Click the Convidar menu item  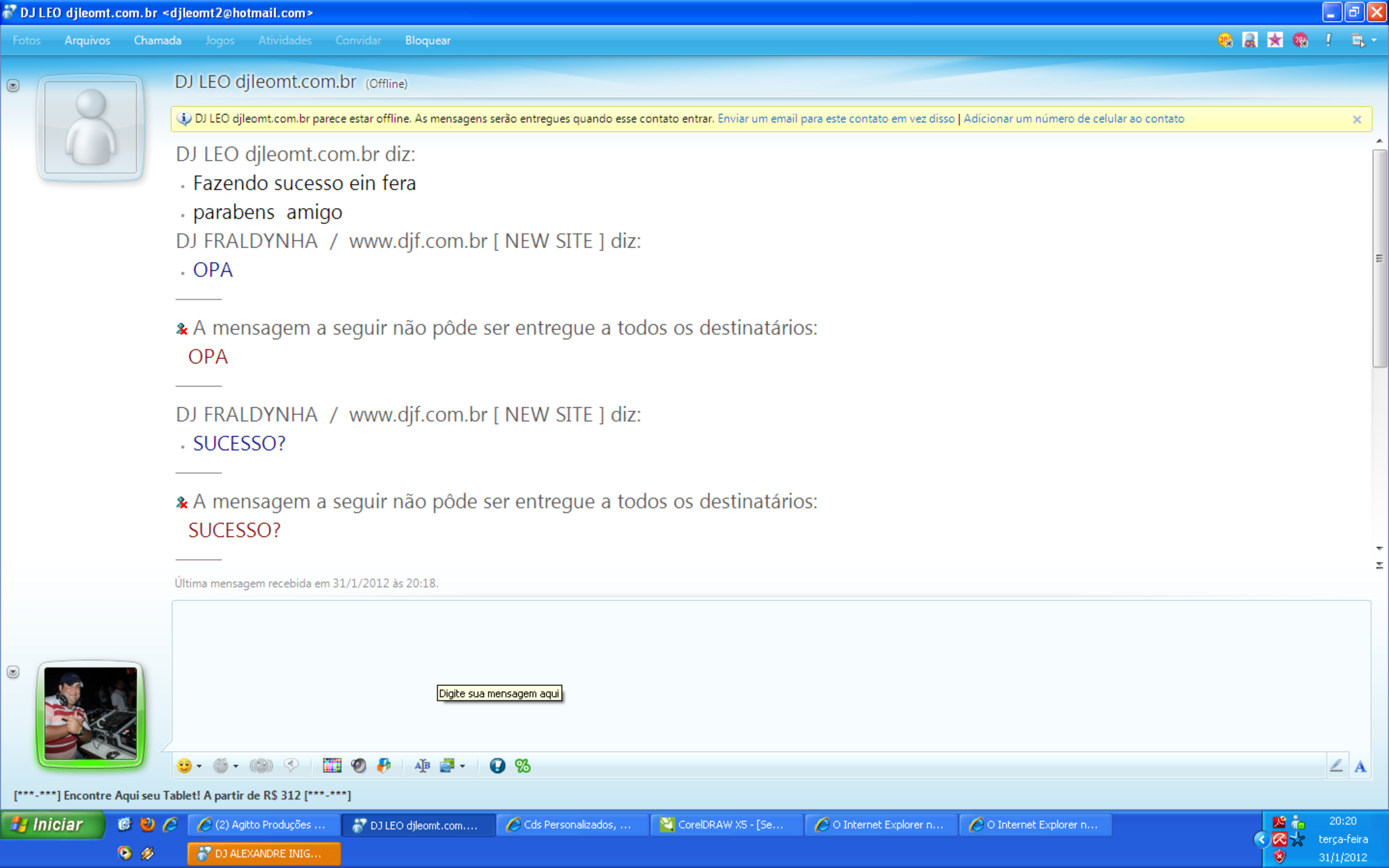[x=358, y=40]
